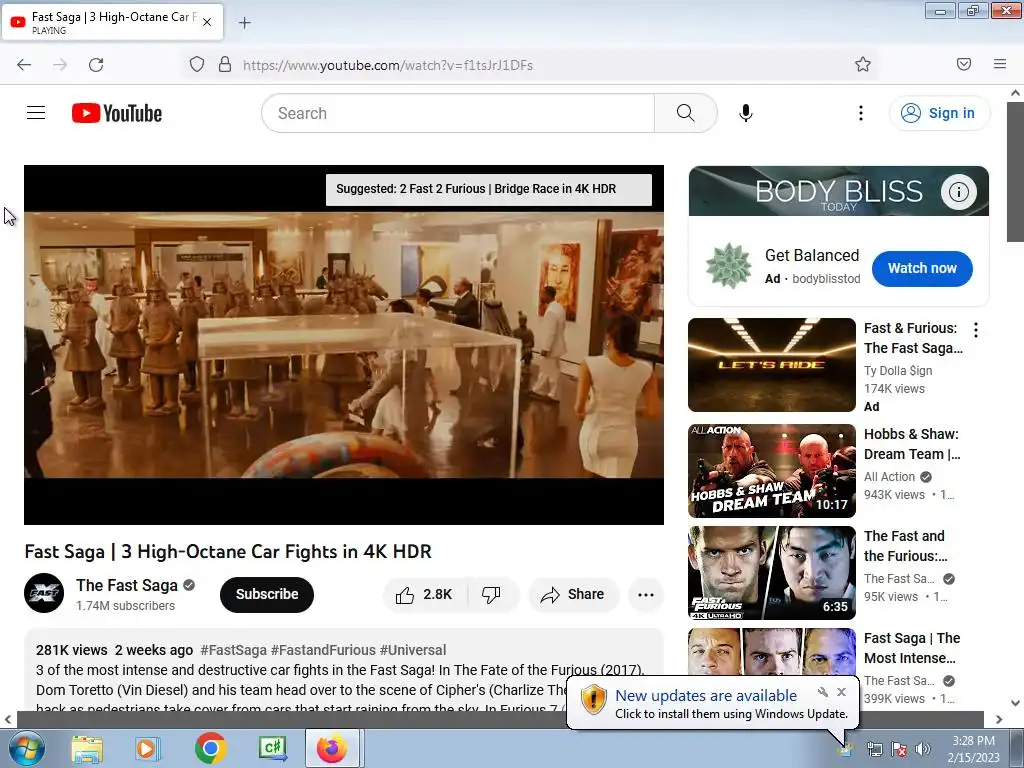The width and height of the screenshot is (1024, 768).
Task: Click the #FastandFurious hashtag
Action: pos(323,650)
